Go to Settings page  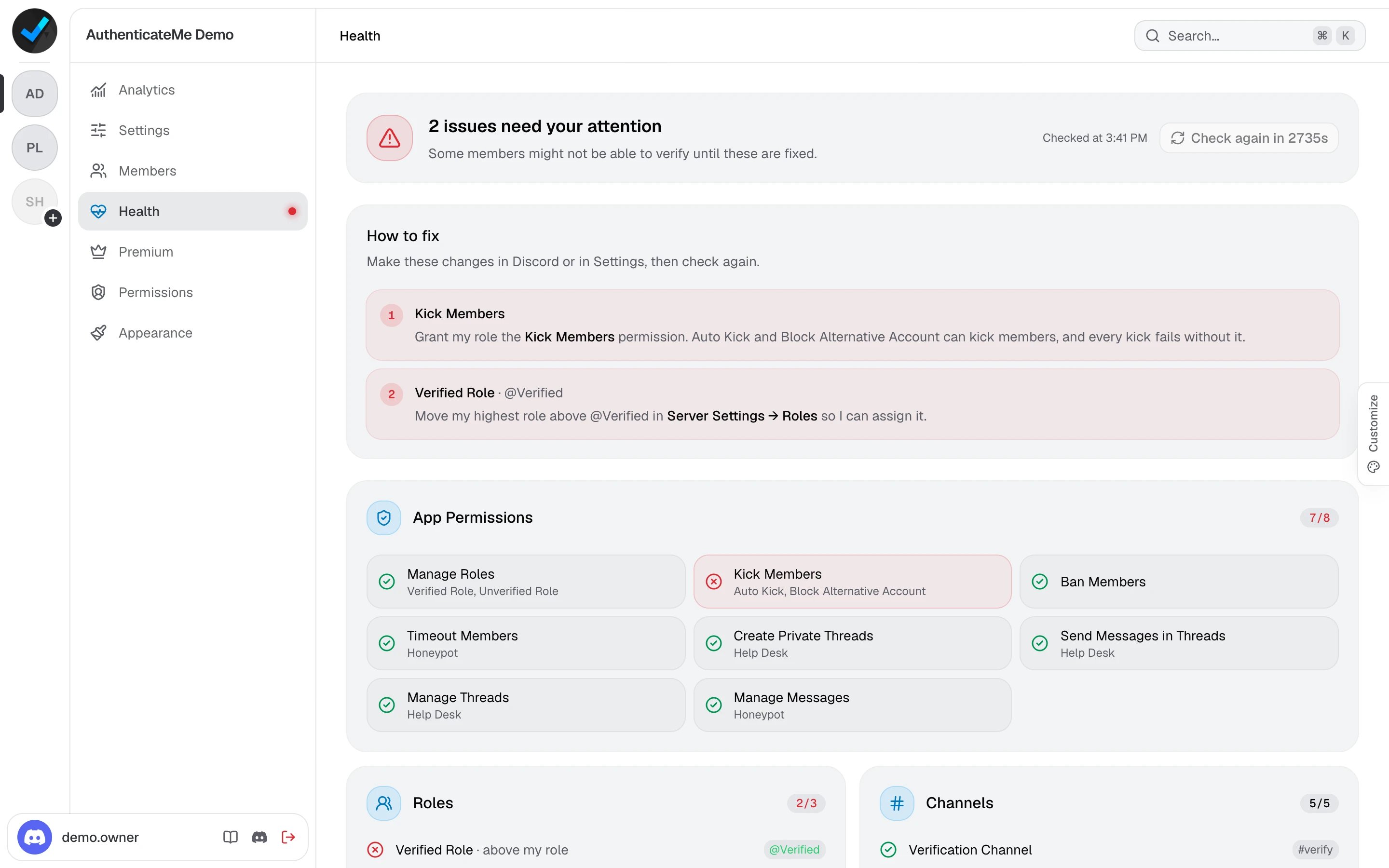193,130
